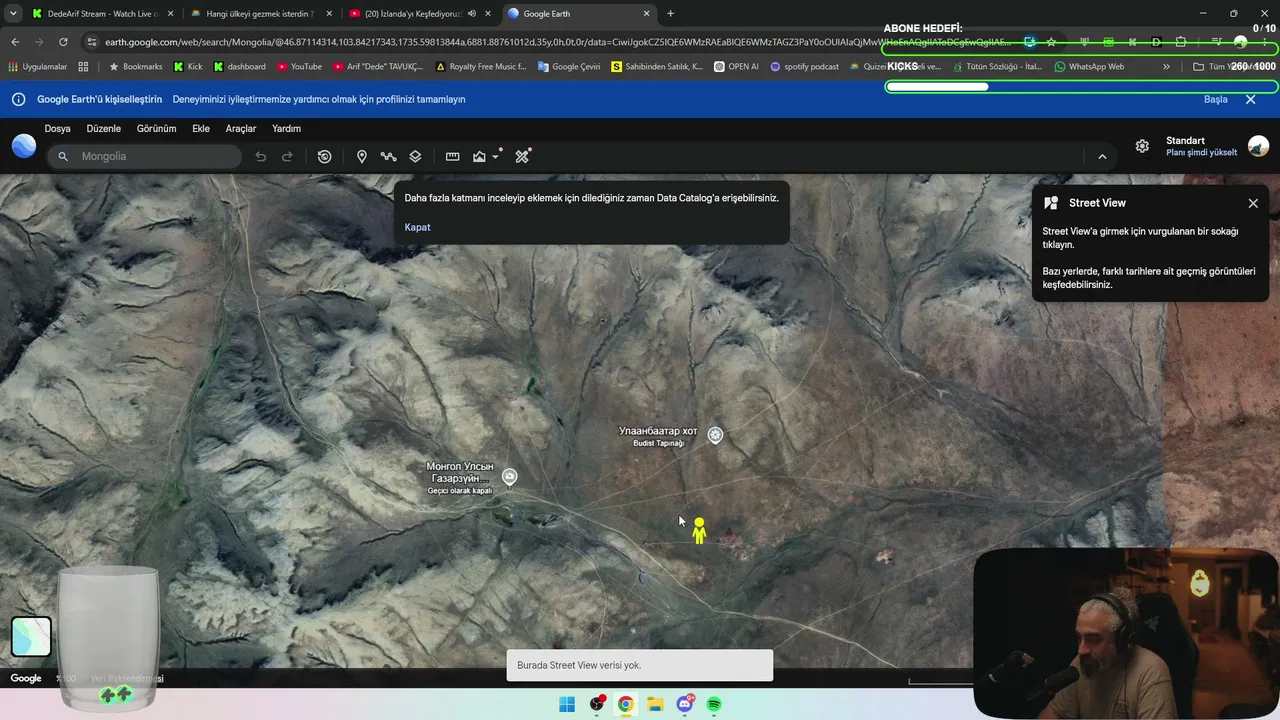Image resolution: width=1280 pixels, height=720 pixels.
Task: Open Discord from the taskbar
Action: (x=685, y=704)
